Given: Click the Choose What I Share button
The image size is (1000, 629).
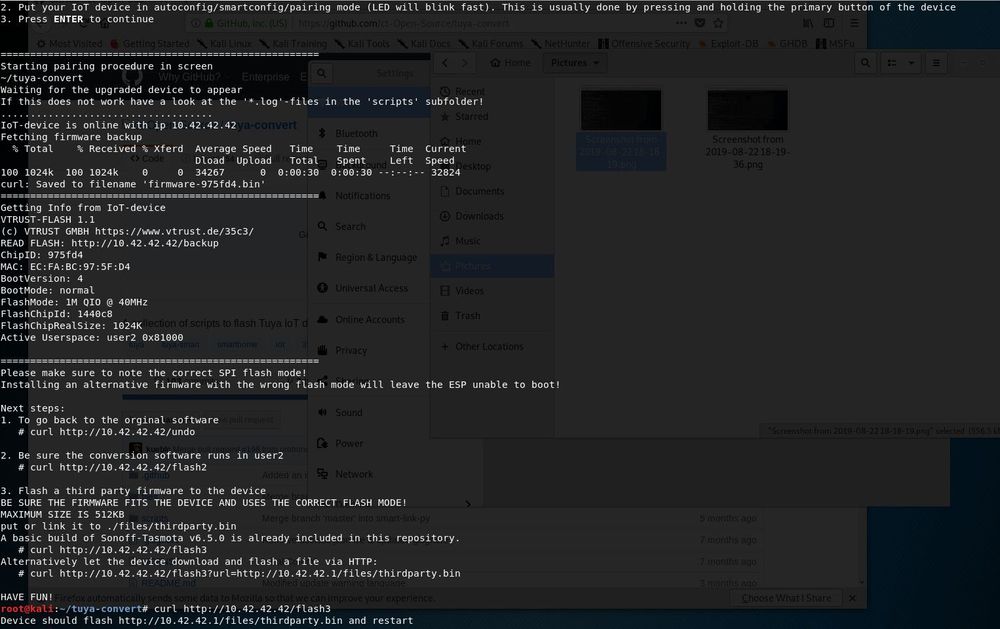Looking at the screenshot, I should (x=789, y=597).
